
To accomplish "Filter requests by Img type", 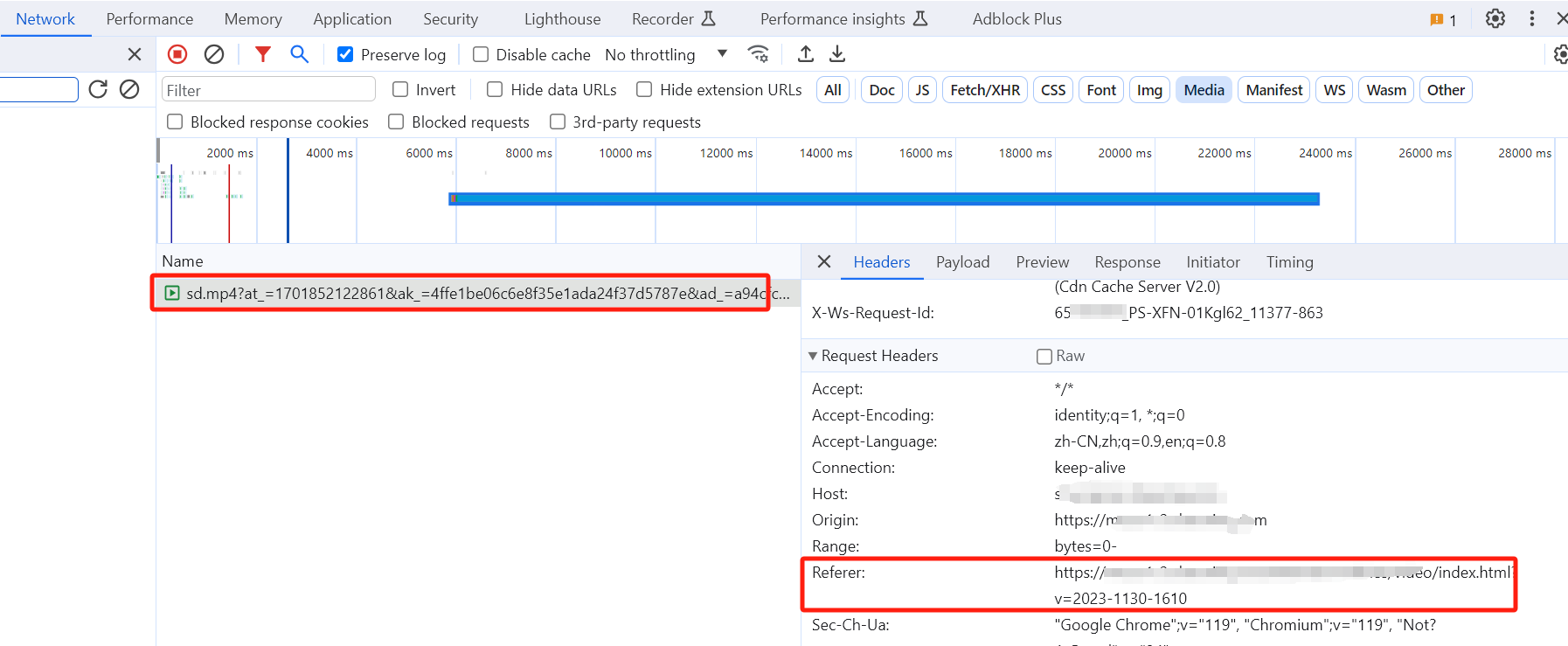I will (x=1149, y=89).
